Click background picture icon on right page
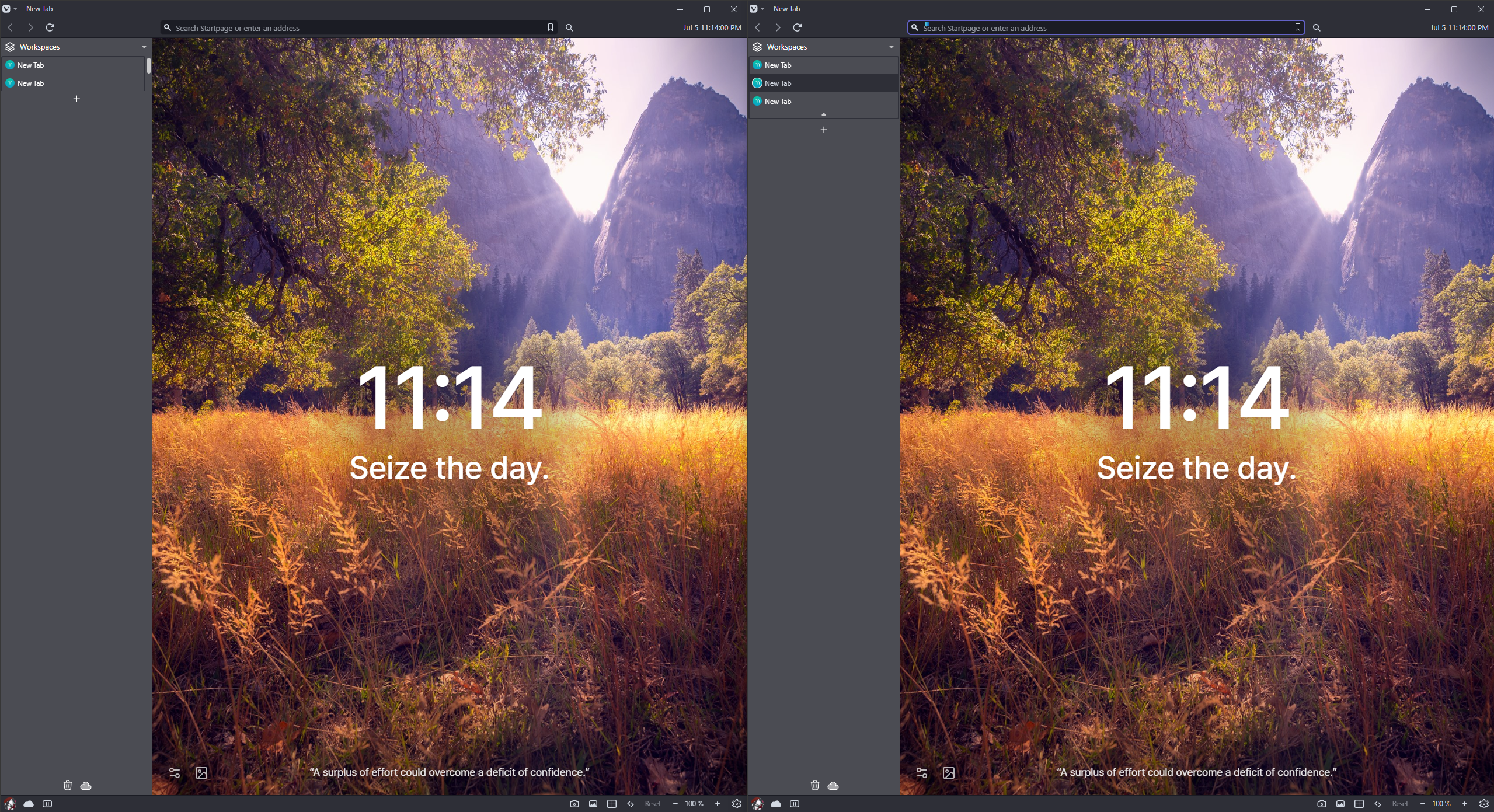The image size is (1494, 812). click(x=949, y=773)
